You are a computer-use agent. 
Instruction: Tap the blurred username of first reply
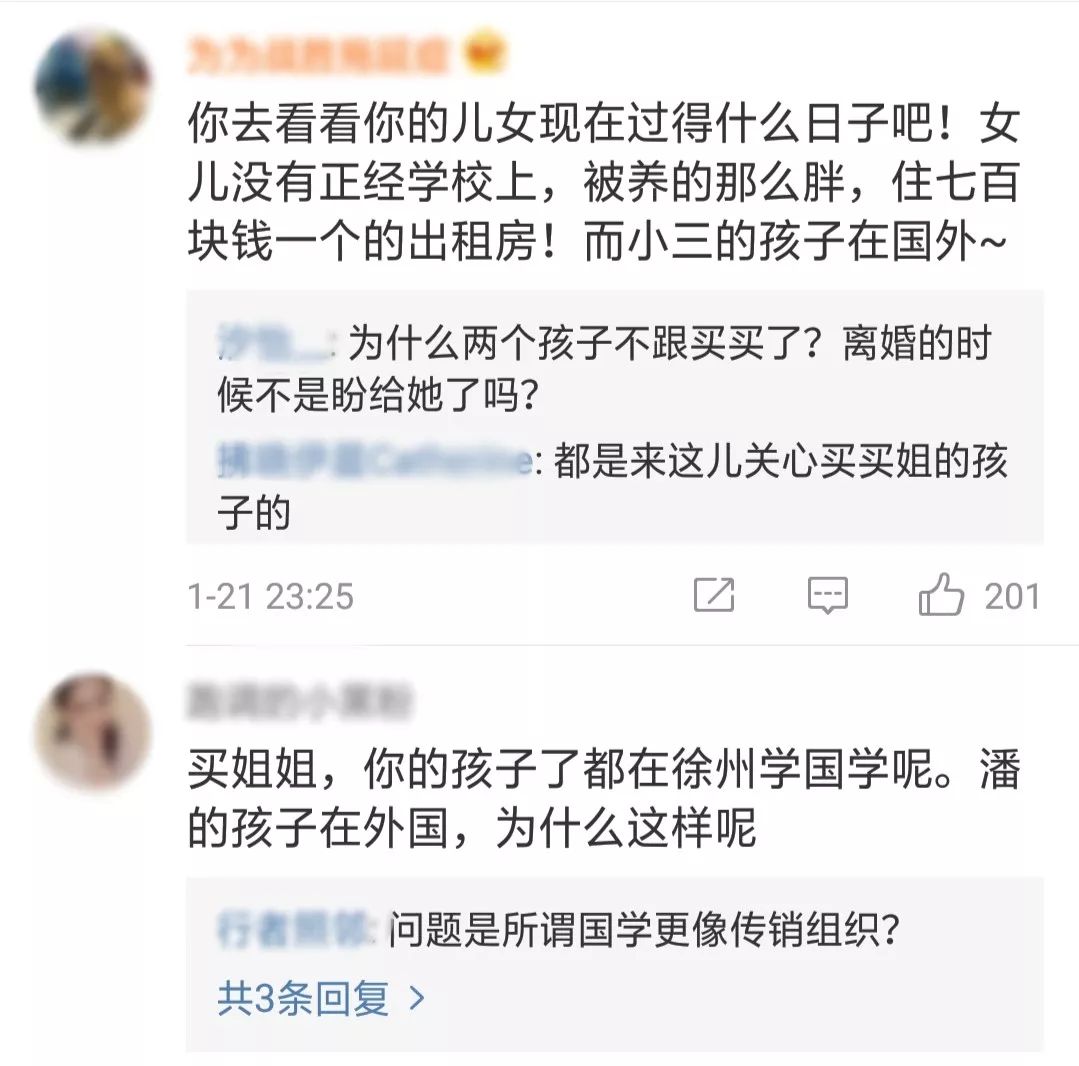point(275,342)
